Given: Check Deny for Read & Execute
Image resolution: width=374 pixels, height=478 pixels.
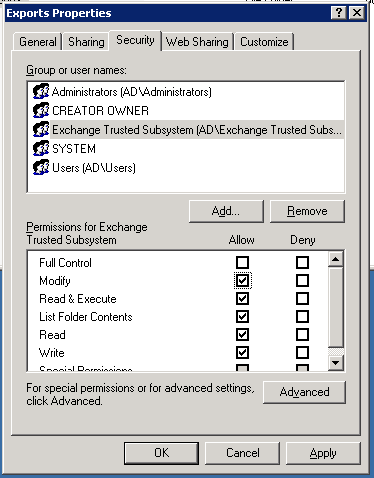Looking at the screenshot, I should click(x=302, y=299).
